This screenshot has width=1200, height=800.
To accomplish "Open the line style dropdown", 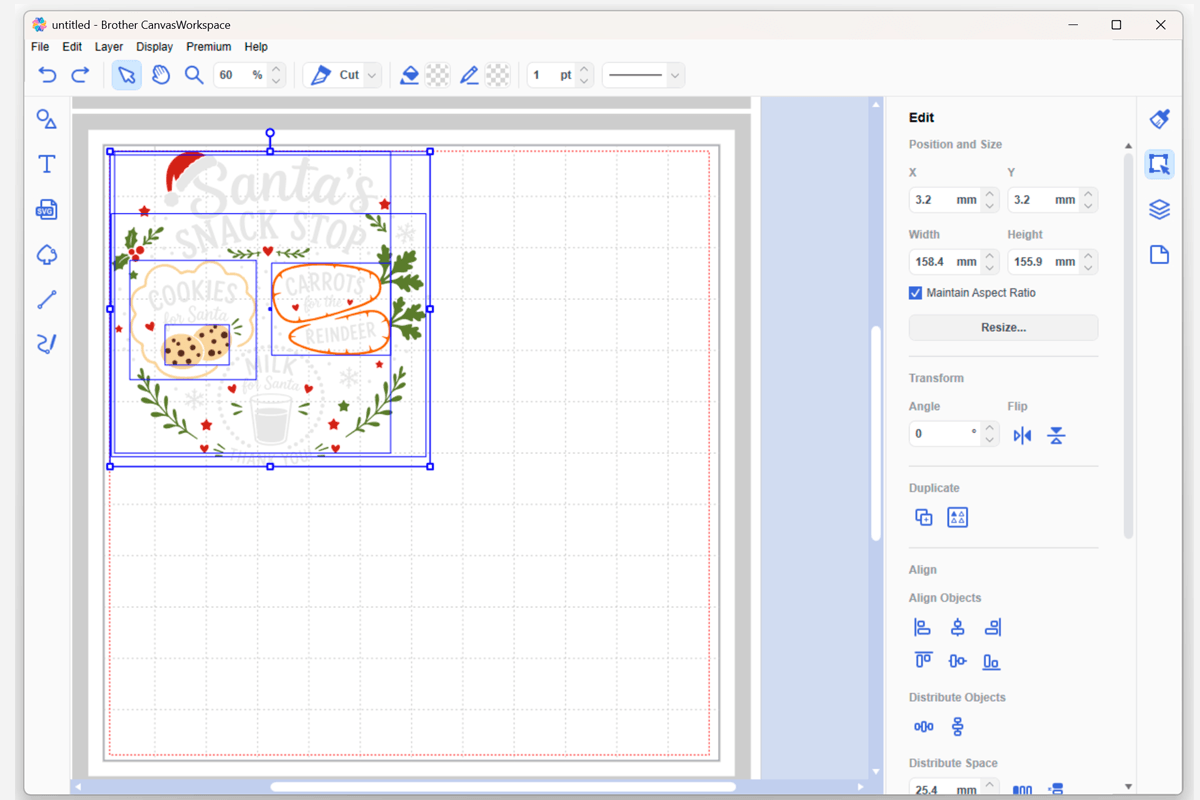I will click(675, 75).
